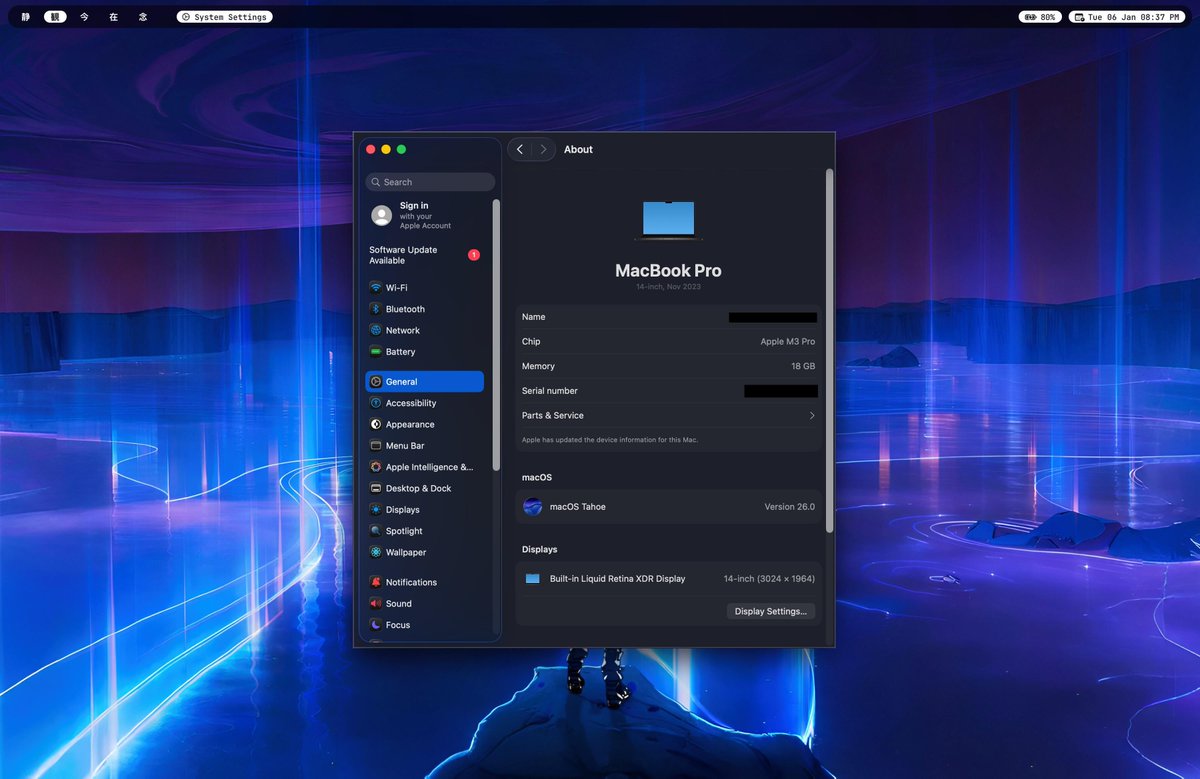
Task: Switch to the 静 workspace in the menu bar
Action: click(26, 17)
